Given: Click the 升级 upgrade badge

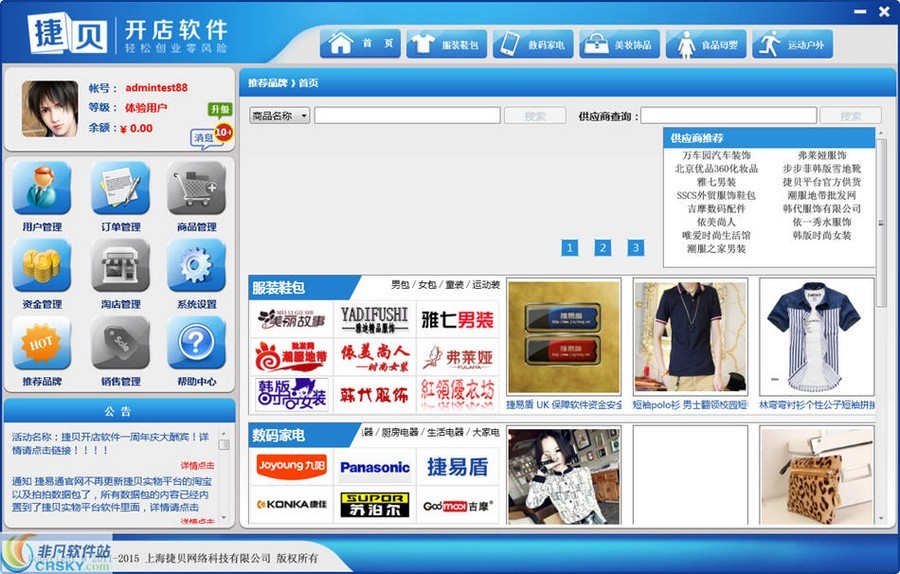Looking at the screenshot, I should click(x=220, y=110).
